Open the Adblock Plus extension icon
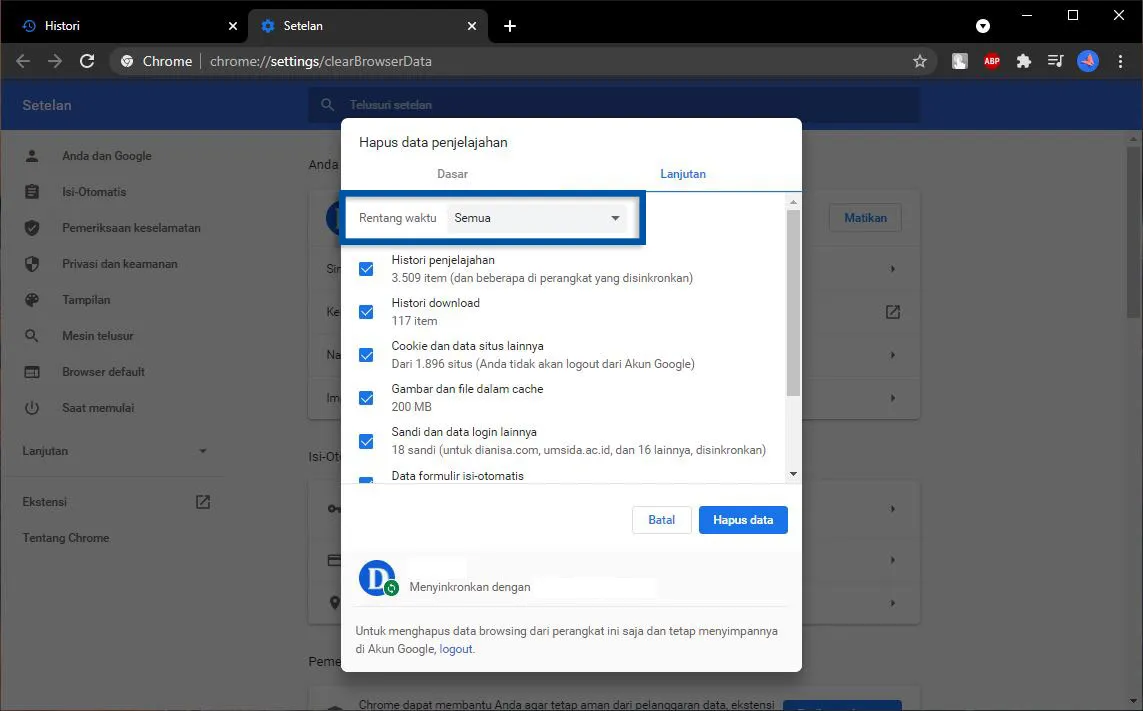This screenshot has width=1143, height=711. point(991,61)
